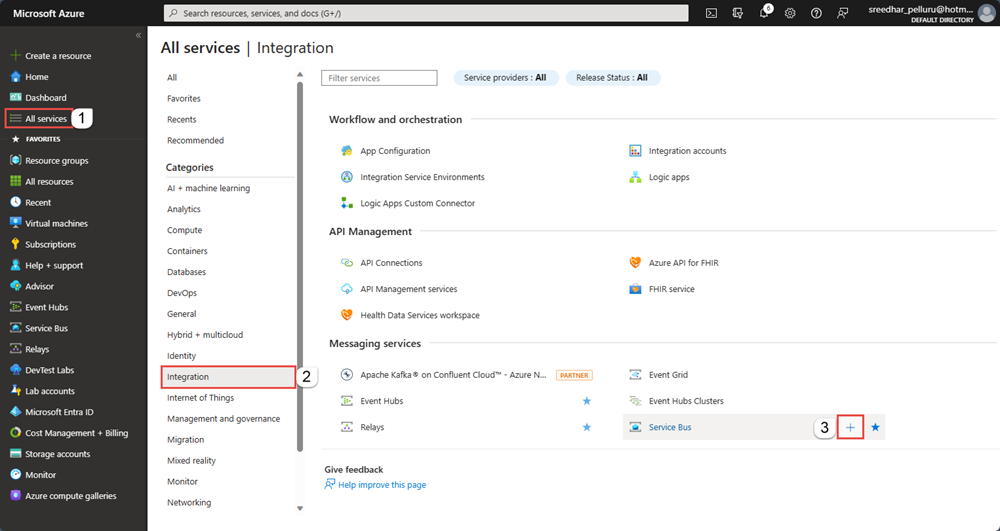
Task: Toggle favorite star for Service Bus
Action: (875, 427)
